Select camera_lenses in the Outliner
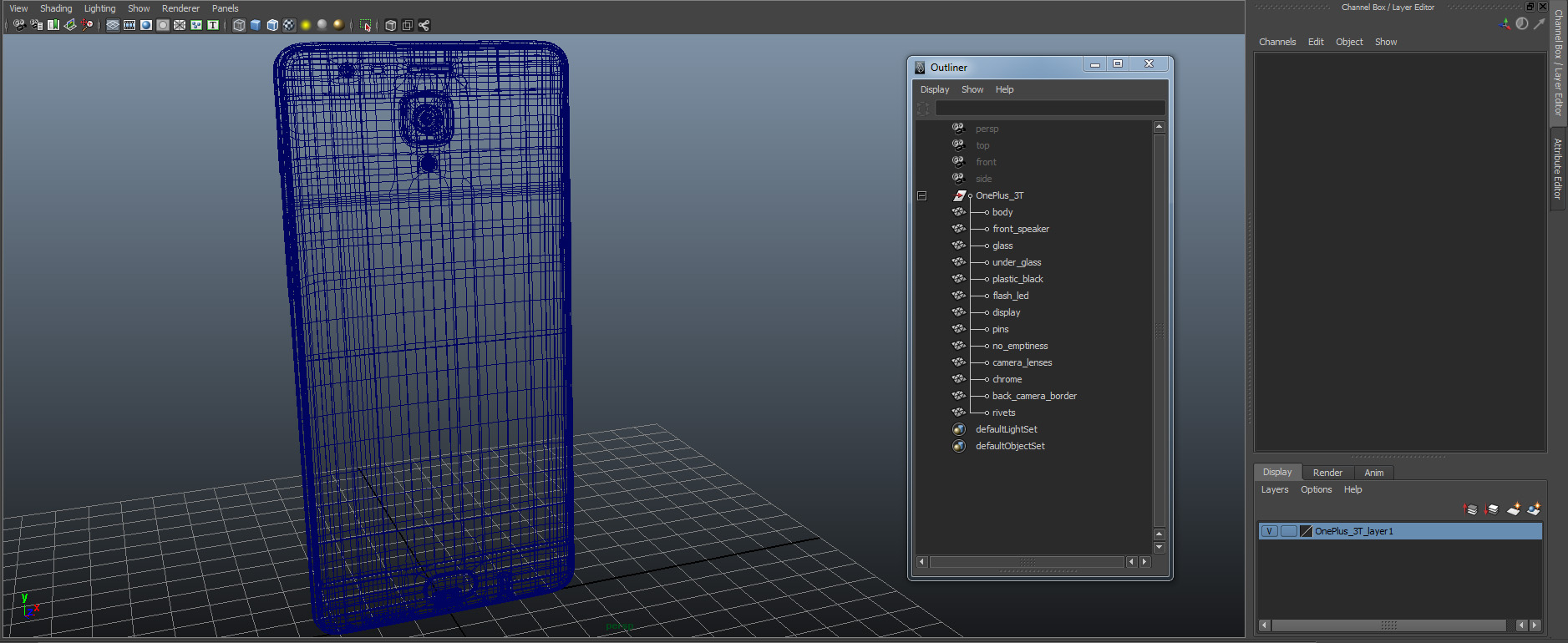This screenshot has height=643, width=1568. [1022, 362]
